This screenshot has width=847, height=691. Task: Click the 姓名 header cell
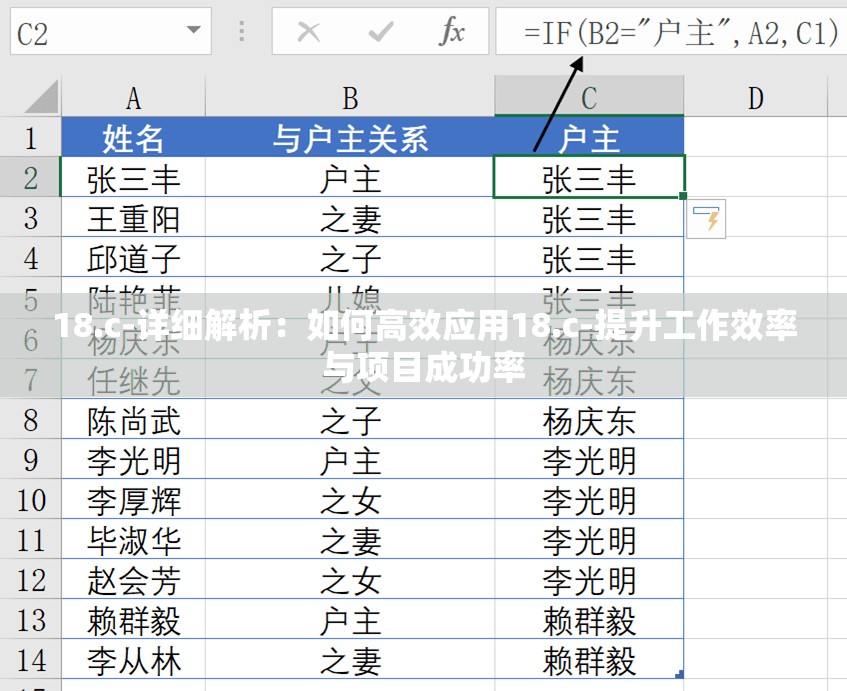(134, 138)
